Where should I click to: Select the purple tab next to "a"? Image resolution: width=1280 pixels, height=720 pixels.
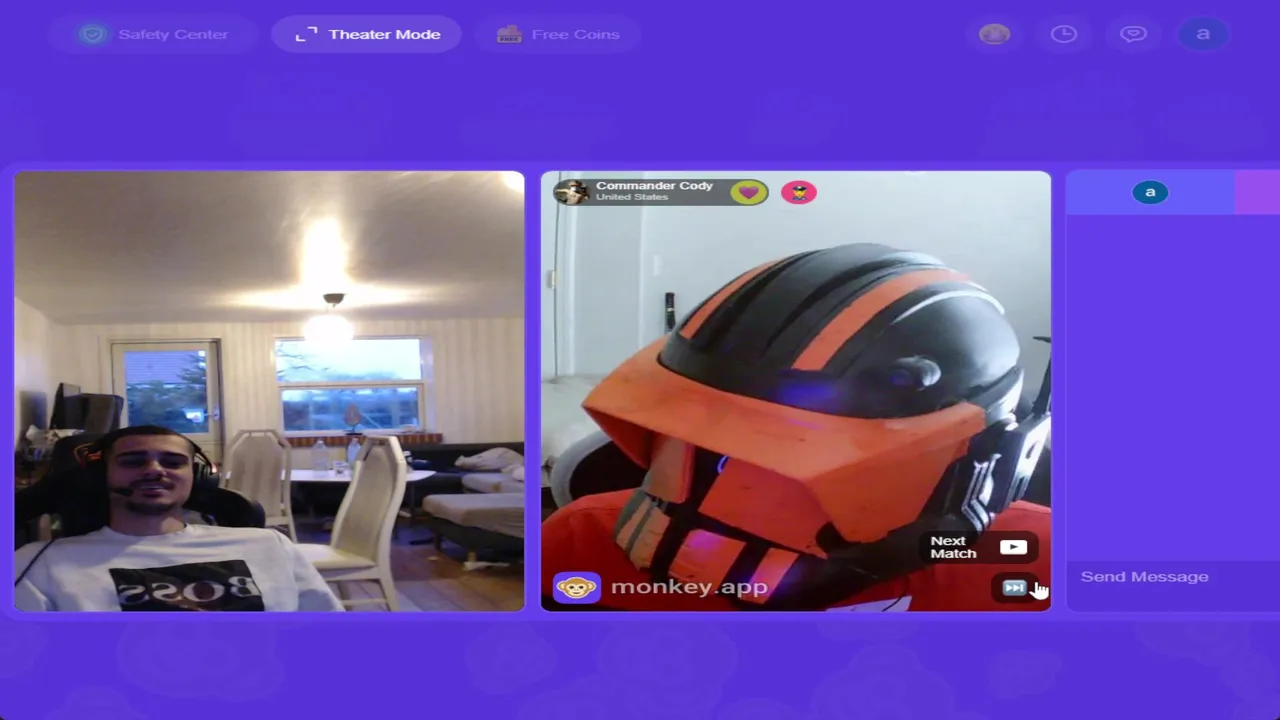click(x=1257, y=192)
